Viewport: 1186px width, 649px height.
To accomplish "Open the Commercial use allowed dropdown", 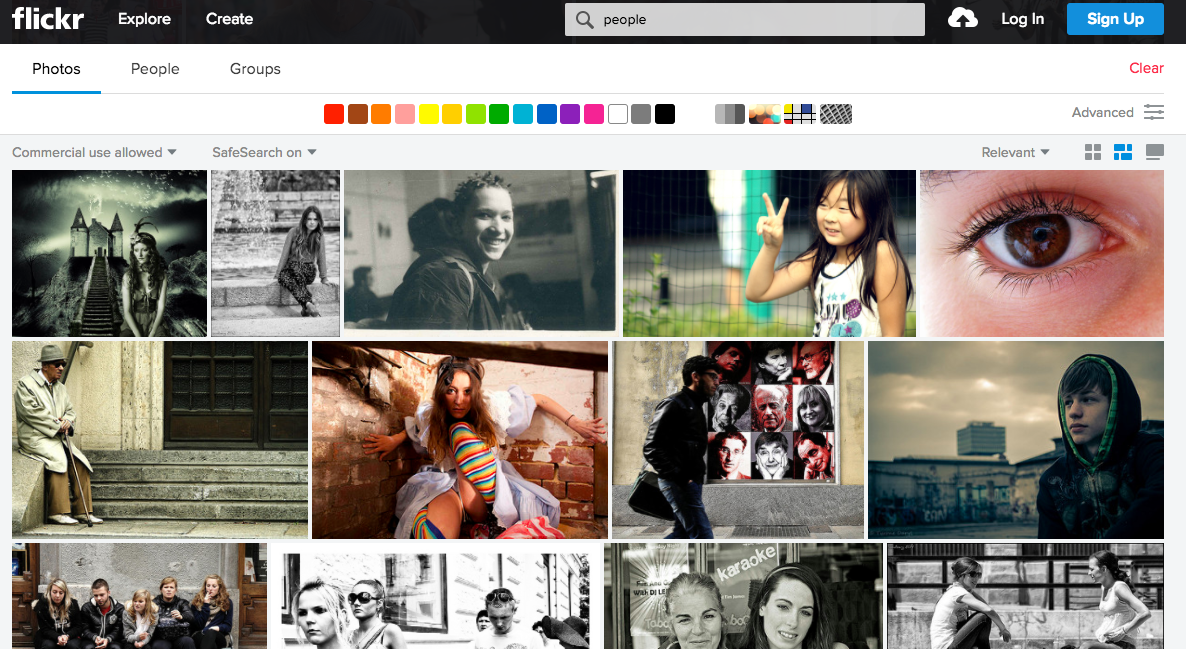I will (x=93, y=152).
